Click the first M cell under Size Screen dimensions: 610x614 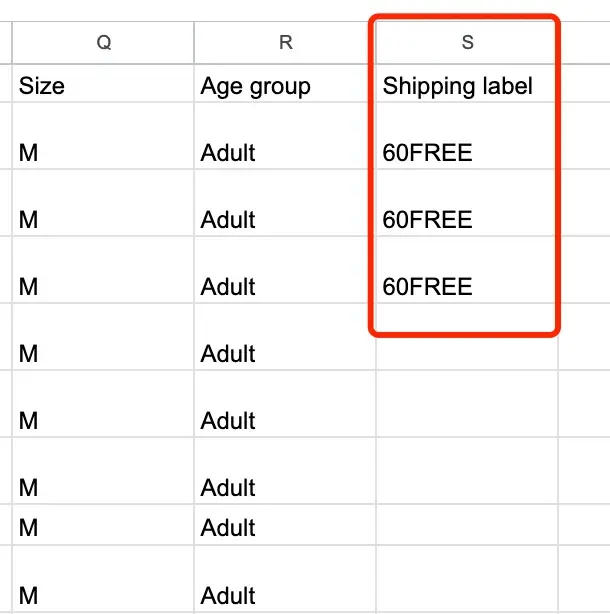point(103,136)
